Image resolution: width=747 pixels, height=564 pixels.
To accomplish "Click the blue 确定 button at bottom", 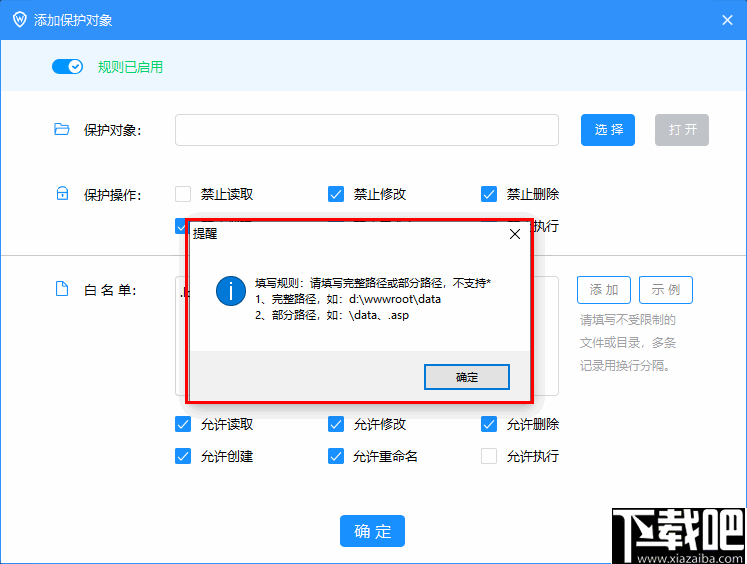I will [x=373, y=531].
